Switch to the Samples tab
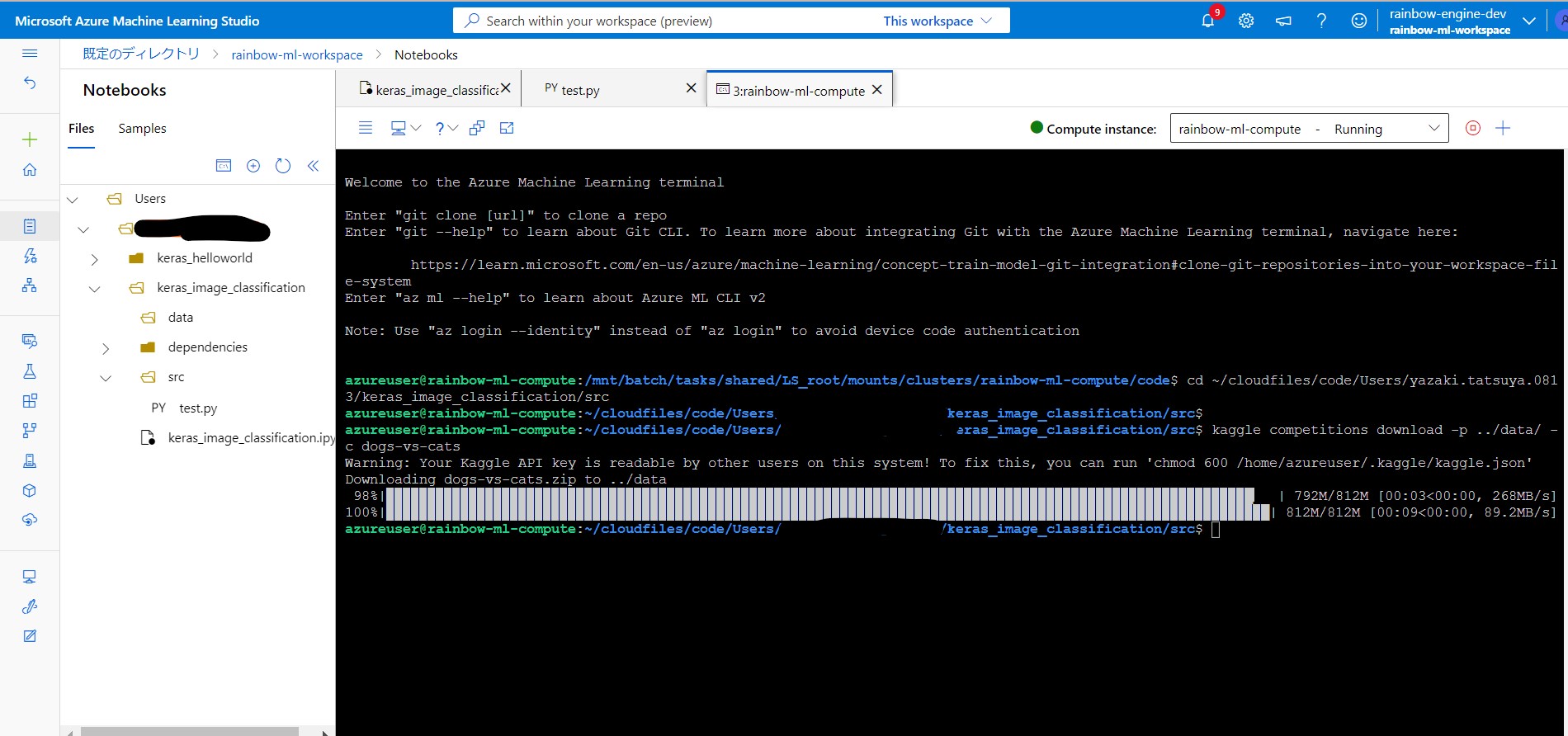Screen dimensions: 1568x736 point(142,129)
